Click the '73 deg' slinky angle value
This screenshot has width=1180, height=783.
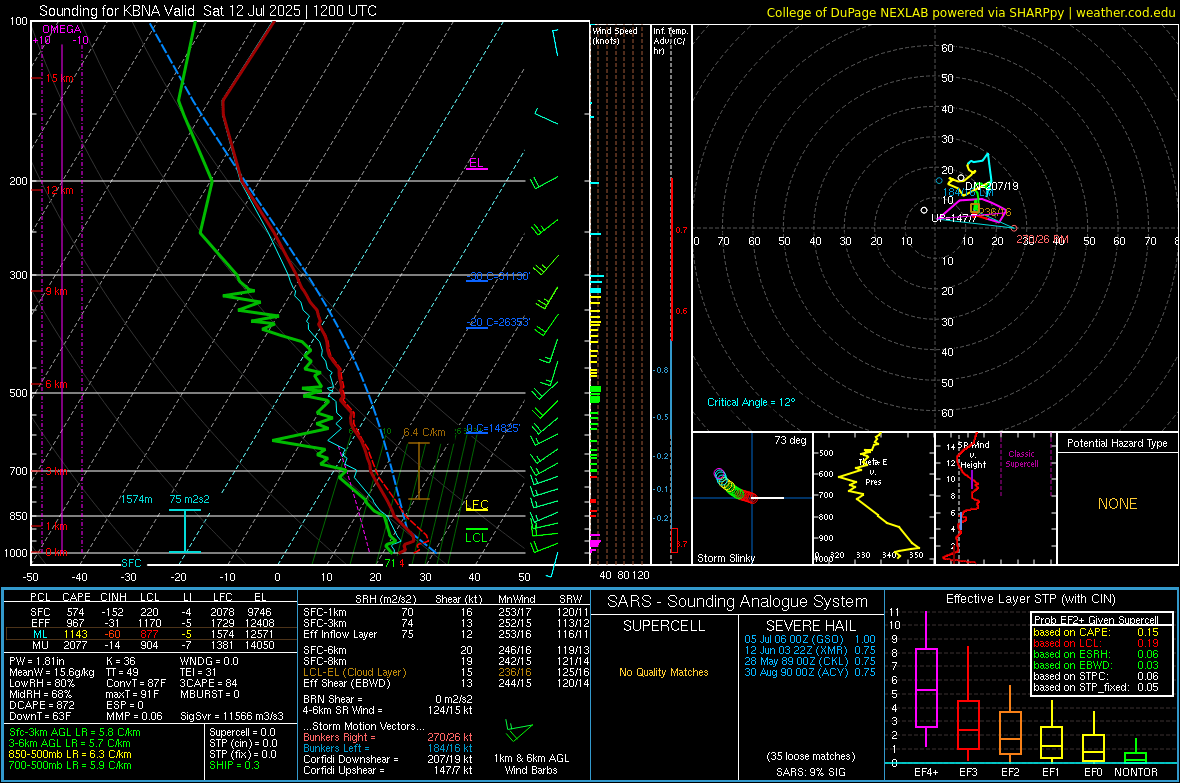(x=790, y=440)
